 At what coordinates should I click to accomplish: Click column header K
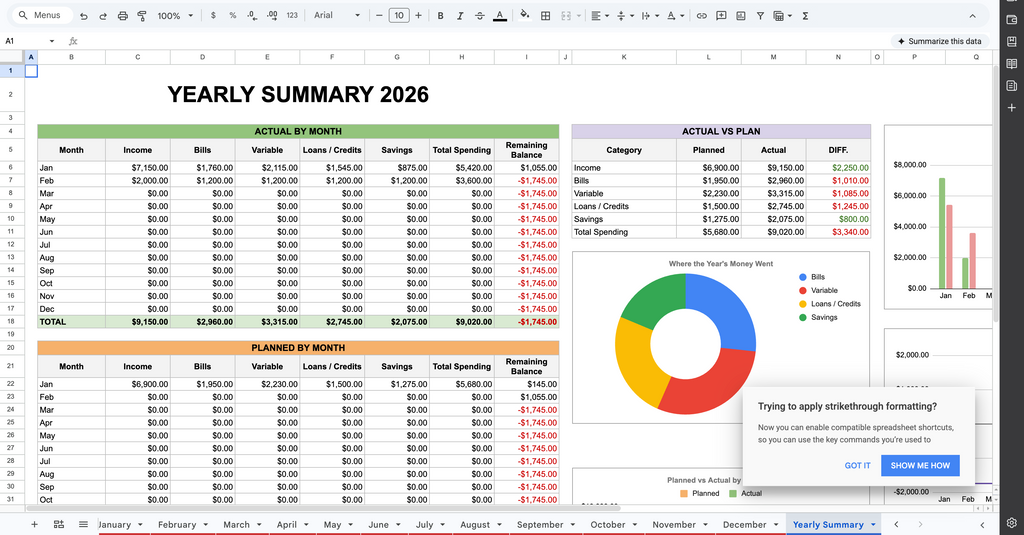point(624,57)
